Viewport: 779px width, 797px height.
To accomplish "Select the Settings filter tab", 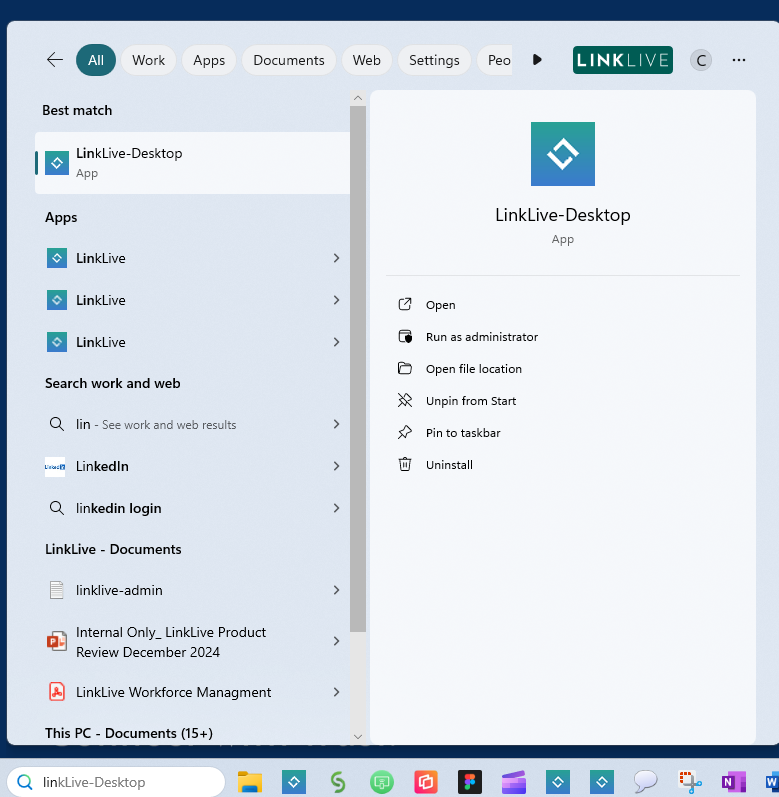I will pos(434,60).
